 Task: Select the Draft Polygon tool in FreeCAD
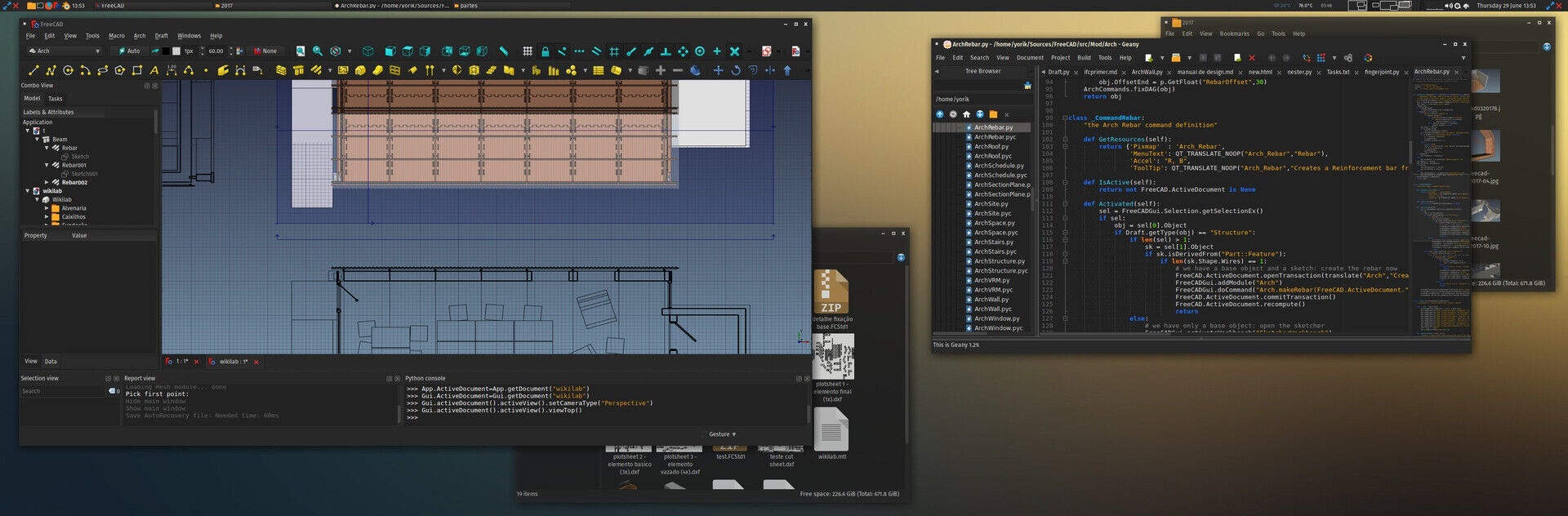119,70
